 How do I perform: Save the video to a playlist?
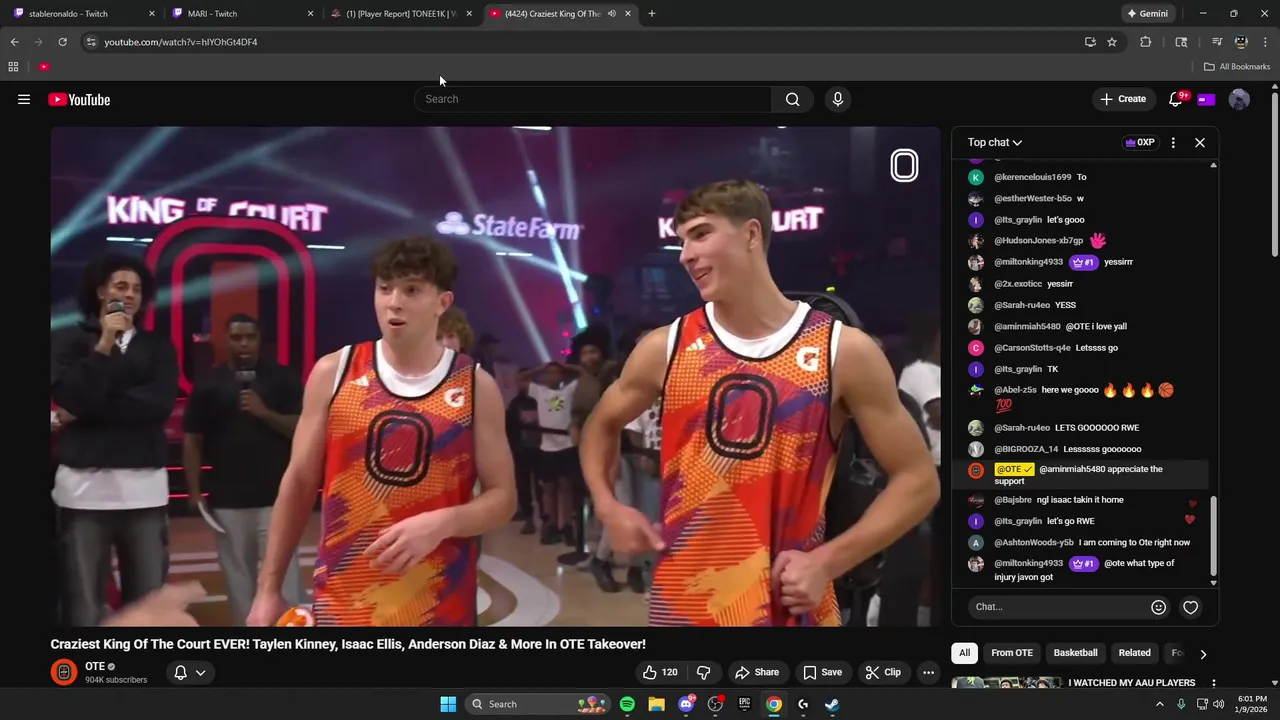click(x=822, y=672)
